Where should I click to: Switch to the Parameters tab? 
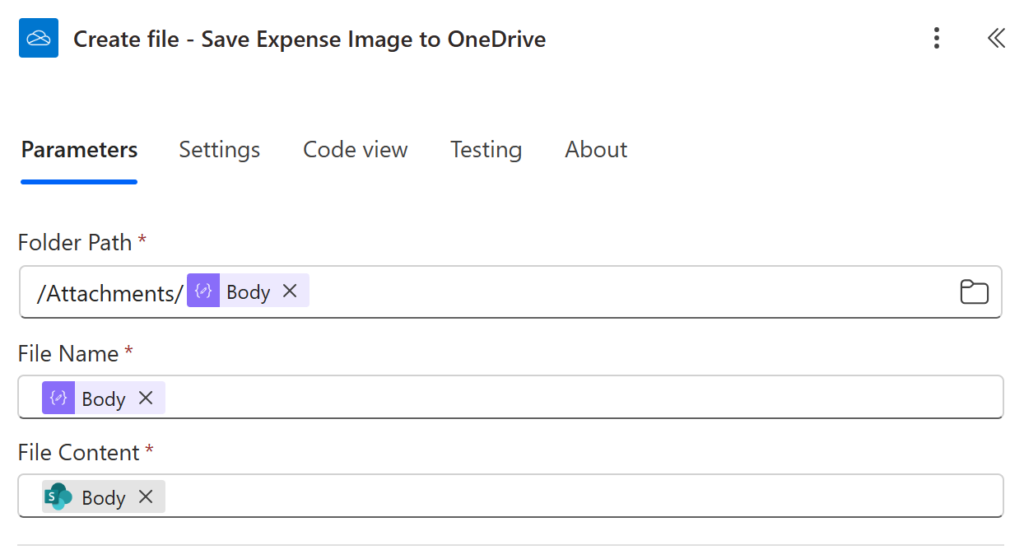pos(79,150)
